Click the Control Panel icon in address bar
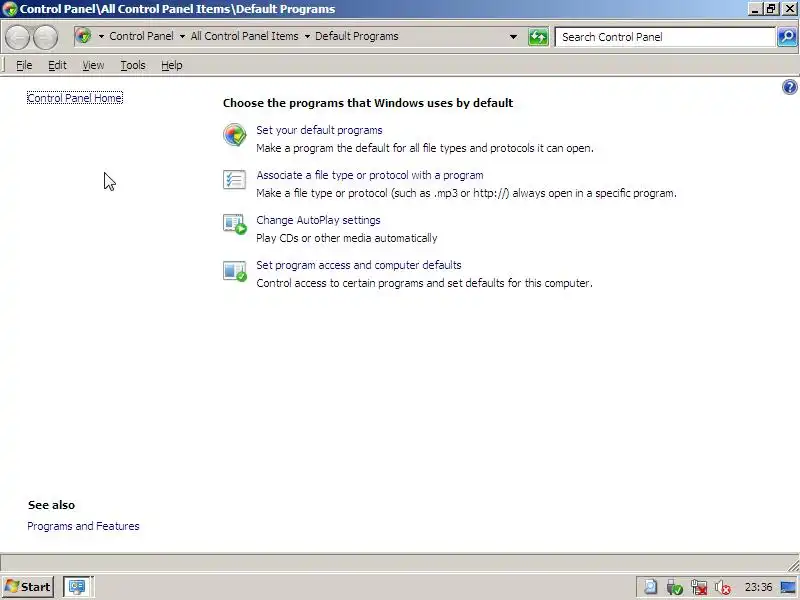 84,36
